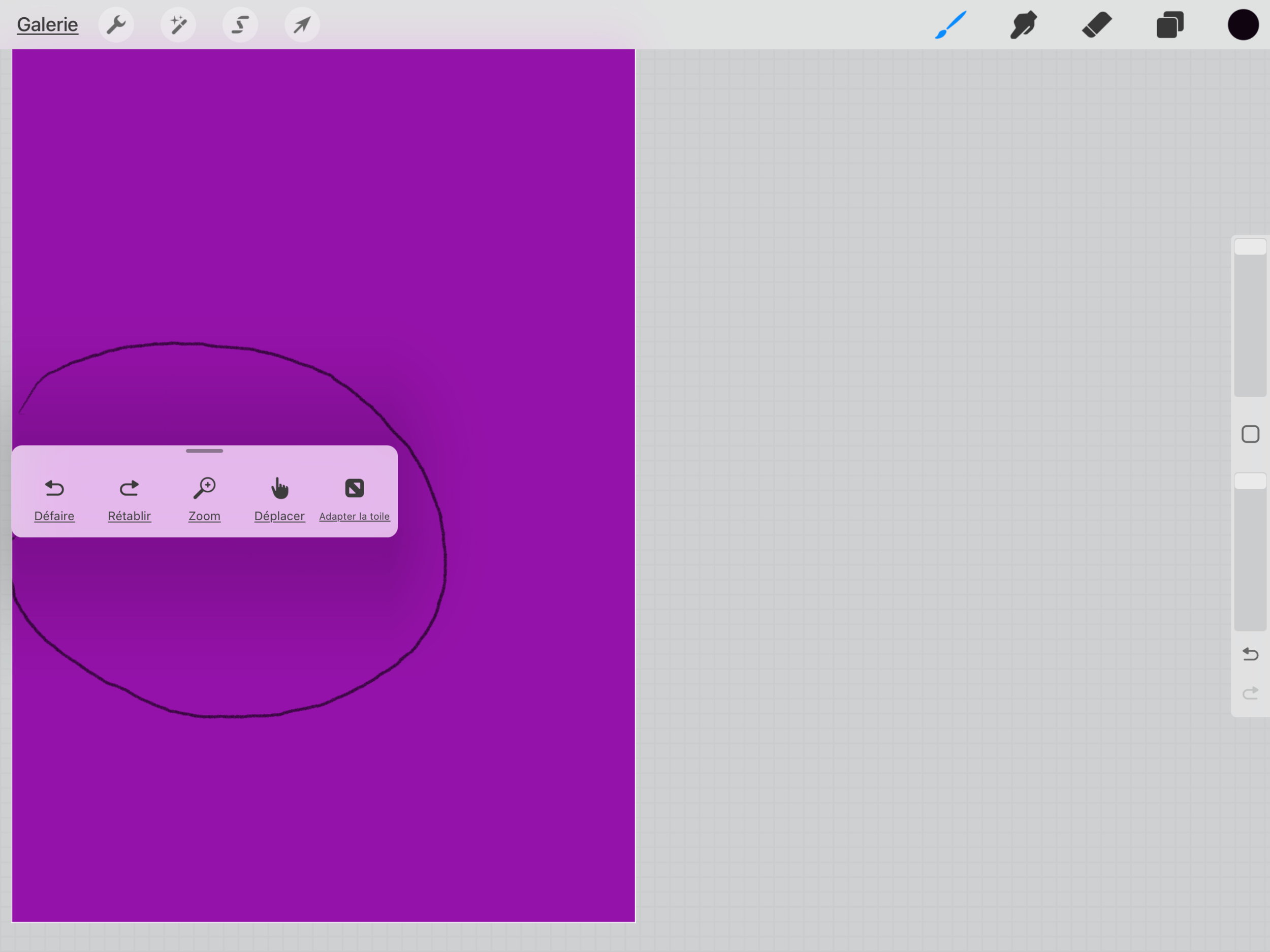Click Défaire in the floating menu
1270x952 pixels.
(54, 498)
